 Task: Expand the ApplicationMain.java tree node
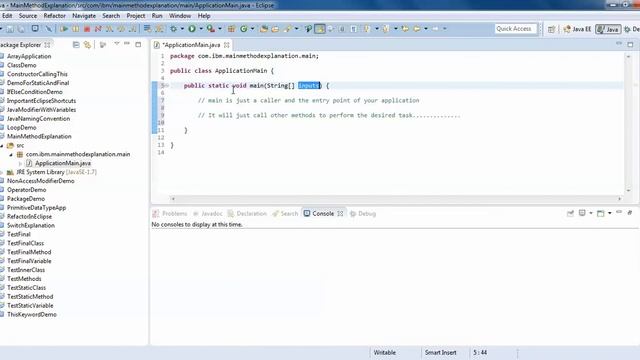(x=20, y=163)
